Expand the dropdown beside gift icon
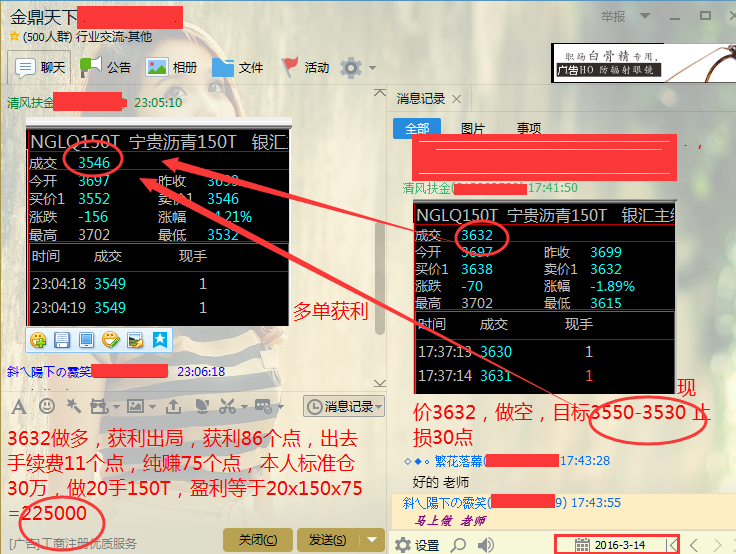The image size is (736, 554). click(x=116, y=407)
